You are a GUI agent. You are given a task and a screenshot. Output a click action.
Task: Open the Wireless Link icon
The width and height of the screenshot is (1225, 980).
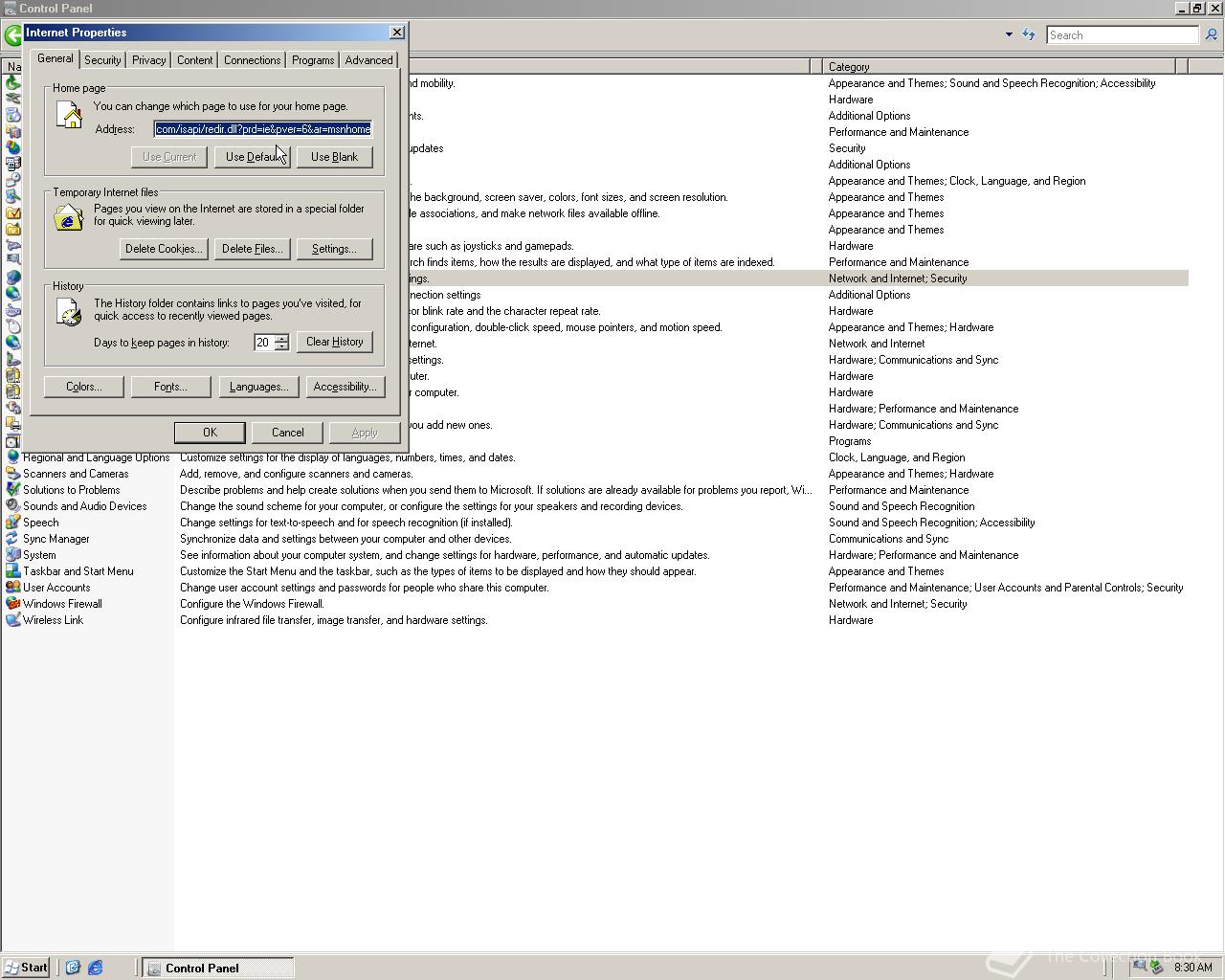[12, 620]
